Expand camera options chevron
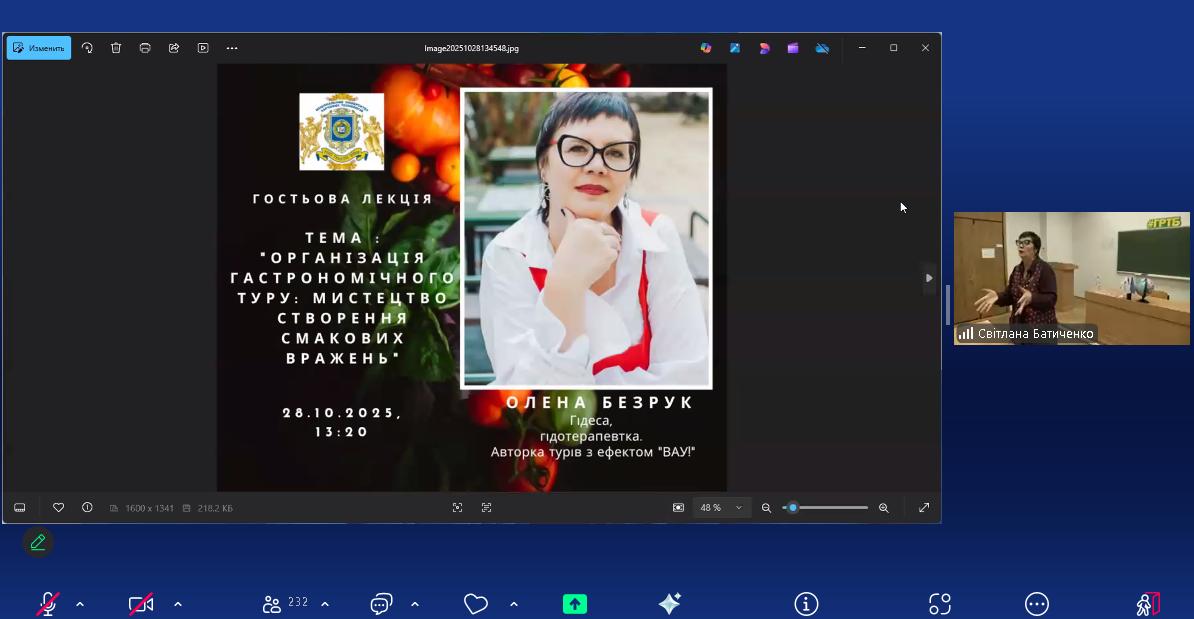 coord(177,605)
